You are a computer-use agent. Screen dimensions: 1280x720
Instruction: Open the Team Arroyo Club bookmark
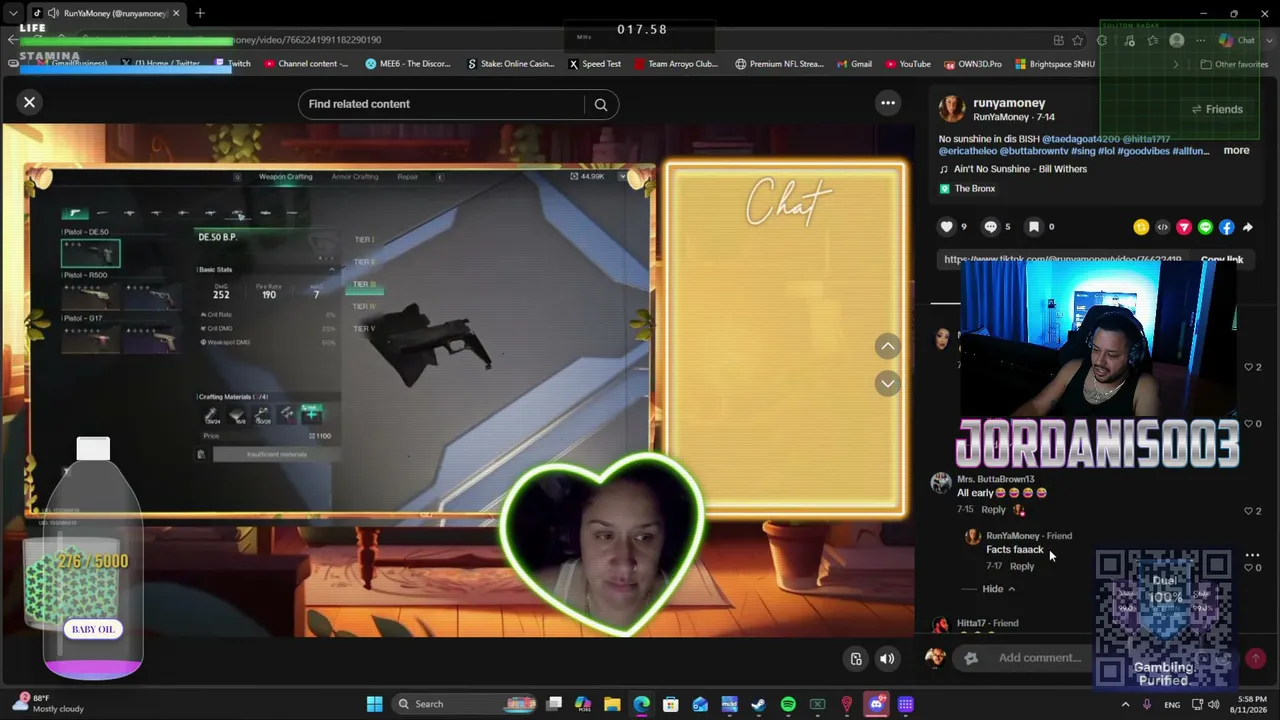(x=676, y=64)
